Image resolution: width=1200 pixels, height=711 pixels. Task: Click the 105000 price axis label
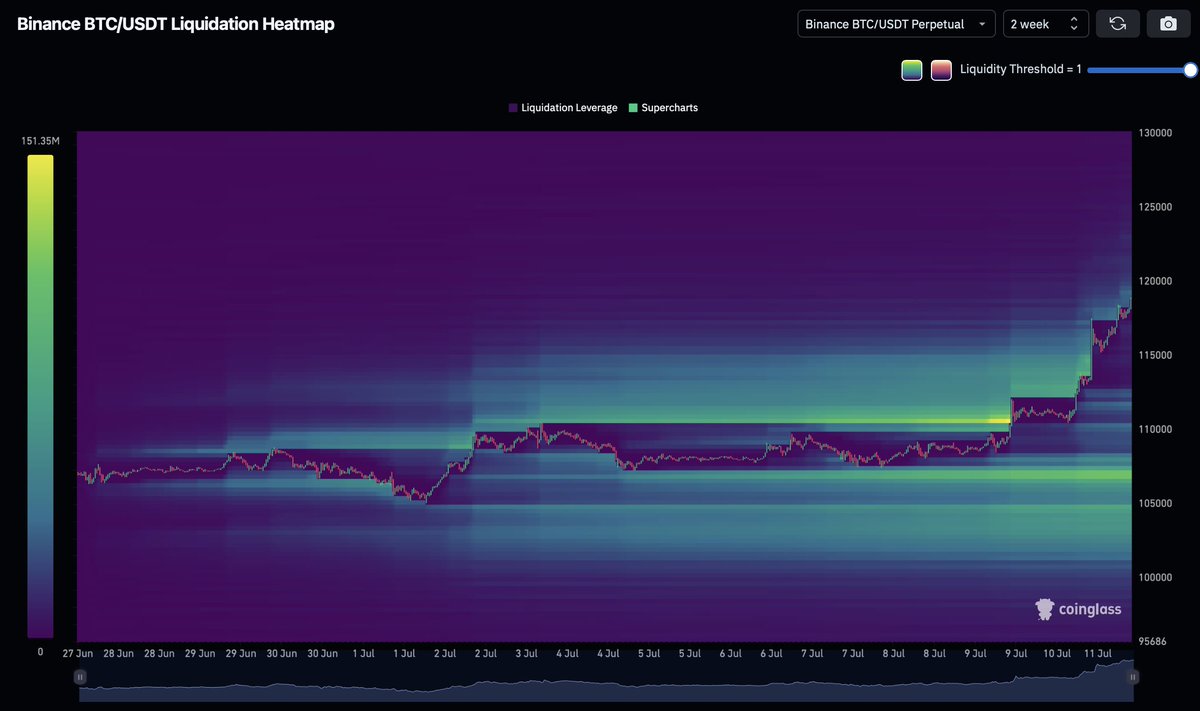[1155, 503]
